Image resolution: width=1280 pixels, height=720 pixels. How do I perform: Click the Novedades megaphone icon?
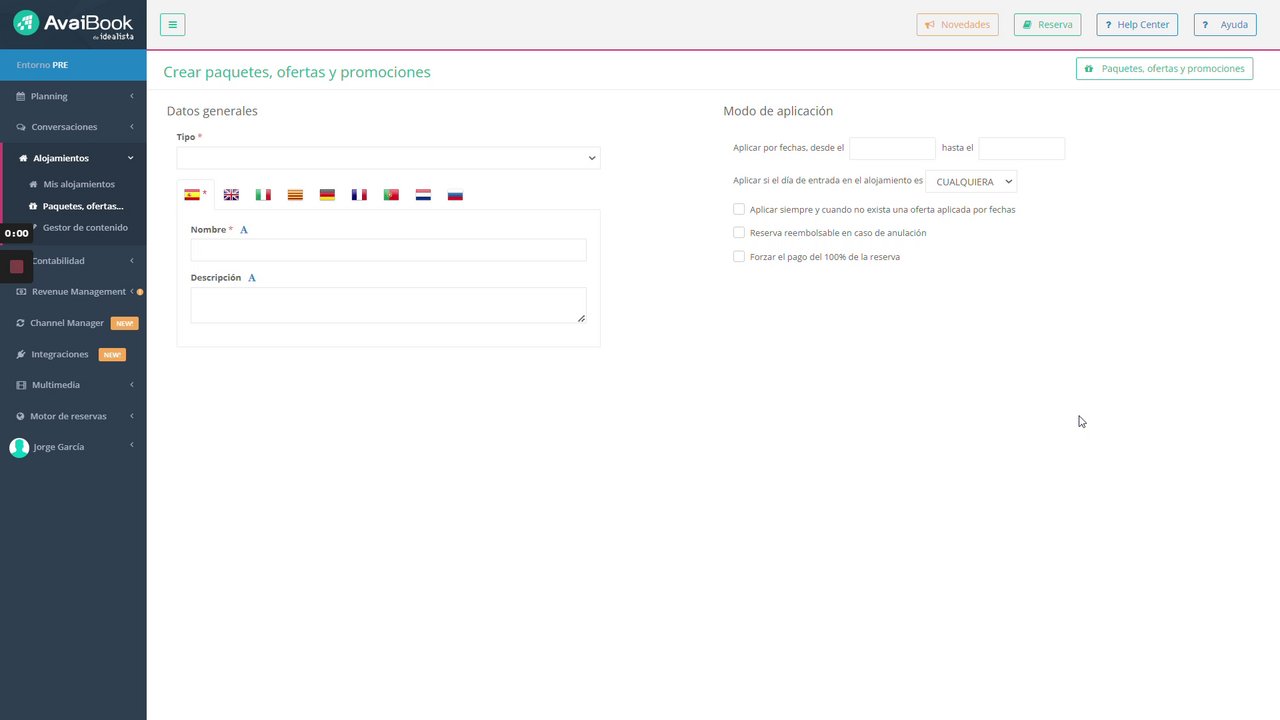pyautogui.click(x=930, y=25)
